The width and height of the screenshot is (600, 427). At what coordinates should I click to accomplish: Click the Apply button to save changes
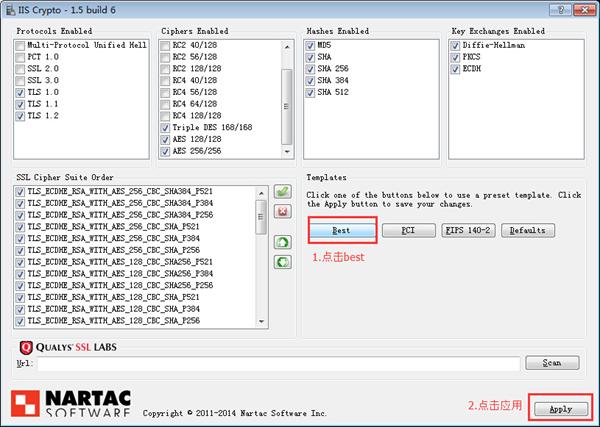pyautogui.click(x=560, y=408)
